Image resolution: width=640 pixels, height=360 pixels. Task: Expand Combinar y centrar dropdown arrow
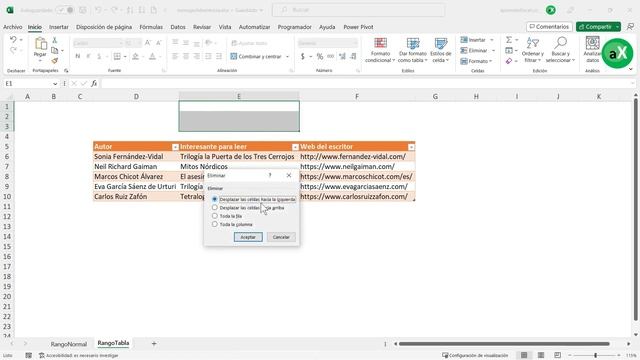(x=287, y=57)
